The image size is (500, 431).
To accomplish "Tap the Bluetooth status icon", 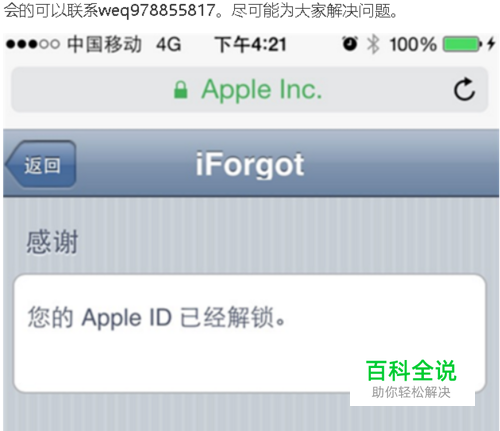I will tap(373, 44).
